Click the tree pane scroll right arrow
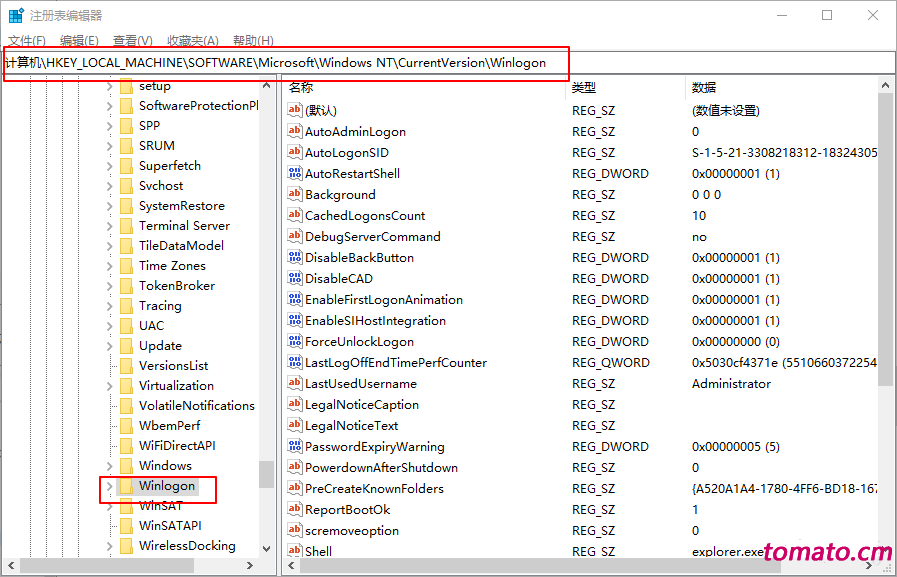The width and height of the screenshot is (897, 577). (249, 566)
